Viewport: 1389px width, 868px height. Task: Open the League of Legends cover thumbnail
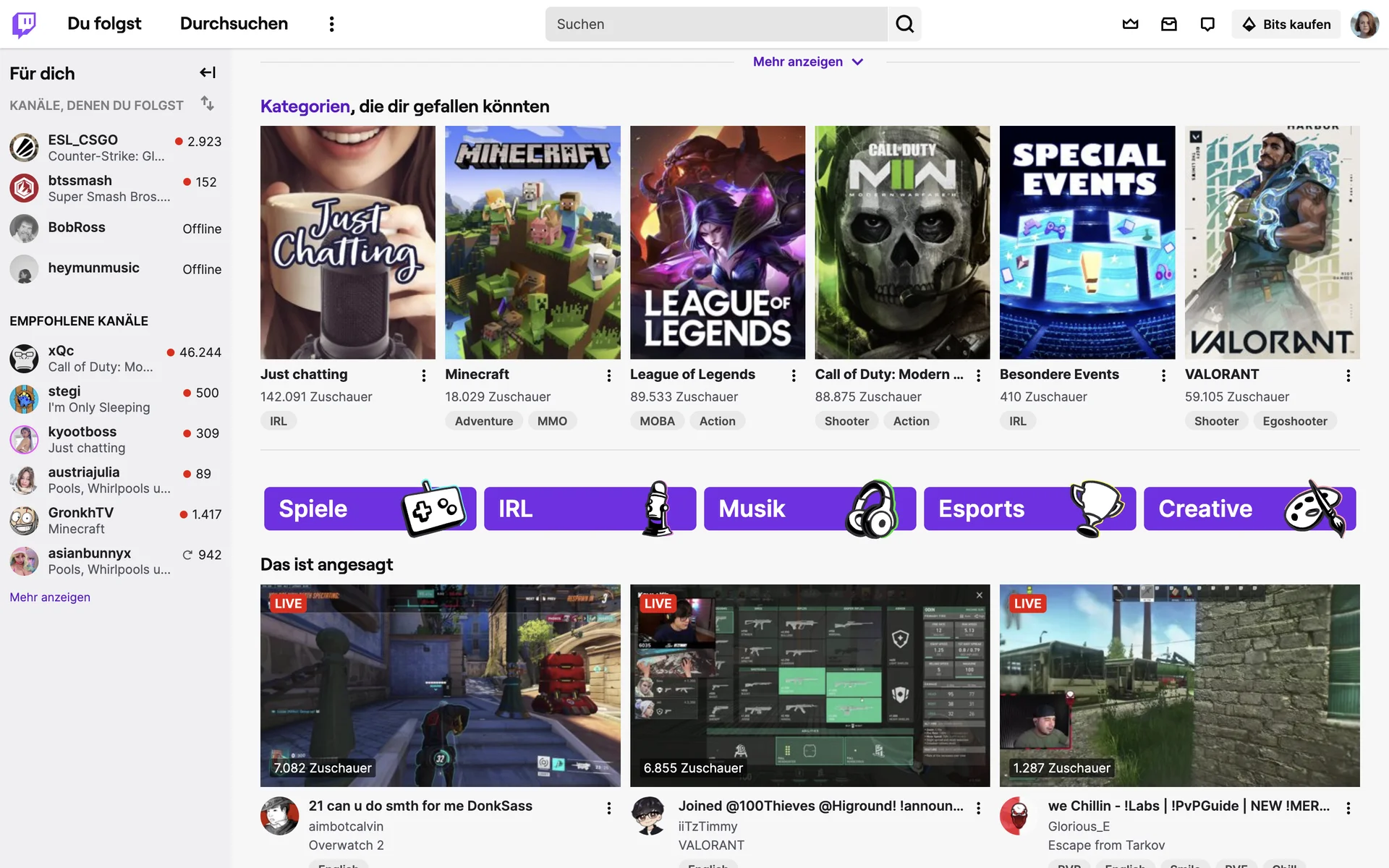click(x=717, y=242)
